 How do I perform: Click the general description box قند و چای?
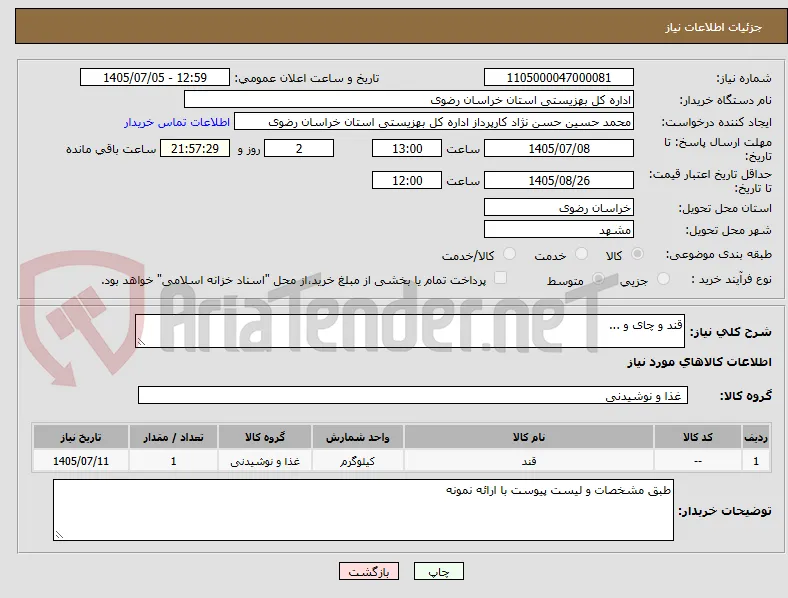(x=410, y=331)
